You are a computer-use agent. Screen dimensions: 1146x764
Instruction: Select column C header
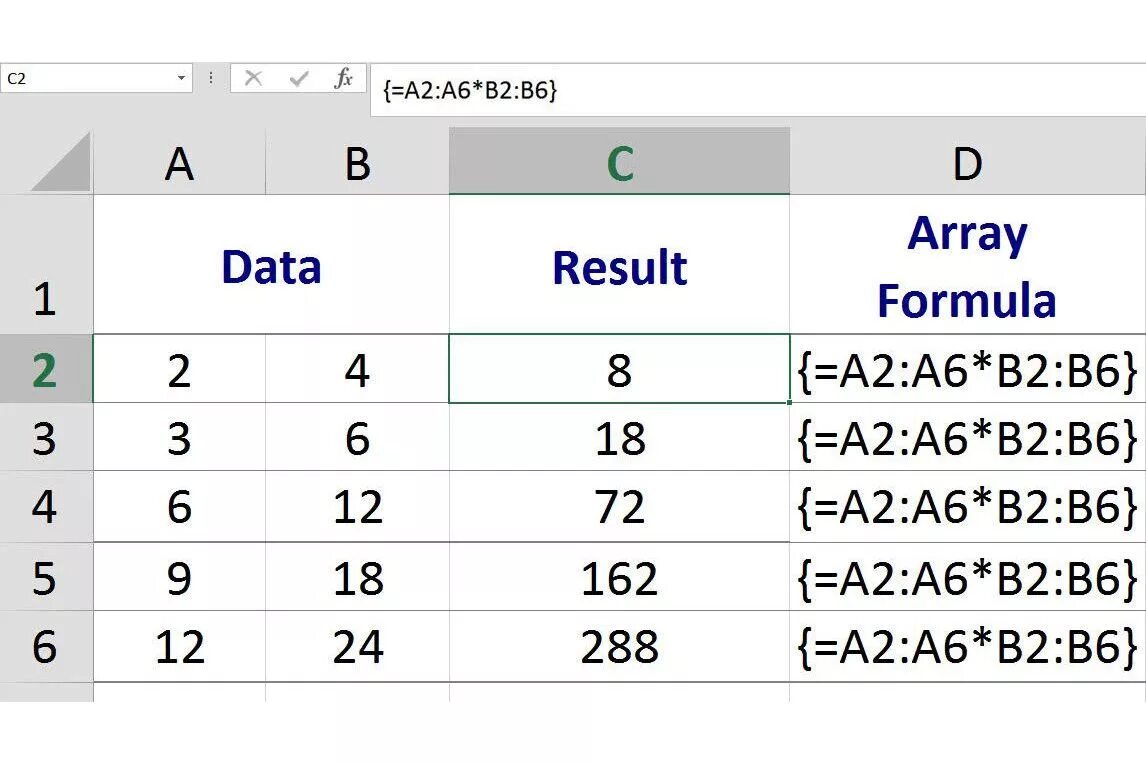point(619,164)
